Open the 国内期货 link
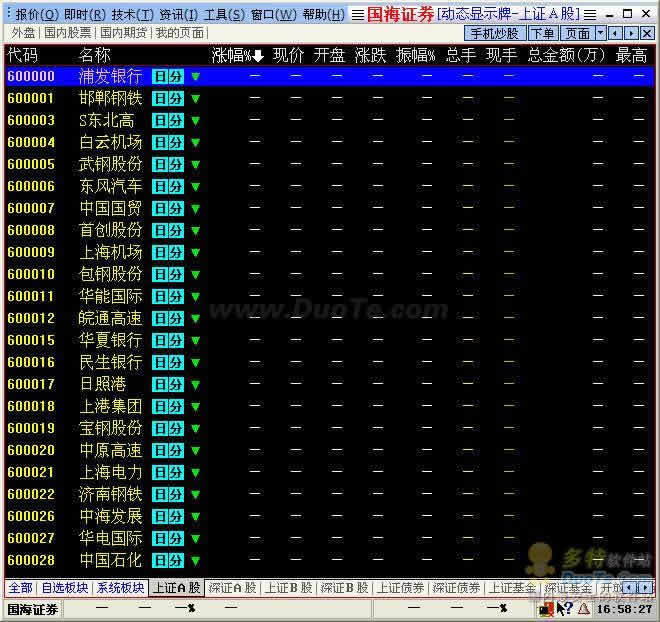660x622 pixels. click(123, 32)
